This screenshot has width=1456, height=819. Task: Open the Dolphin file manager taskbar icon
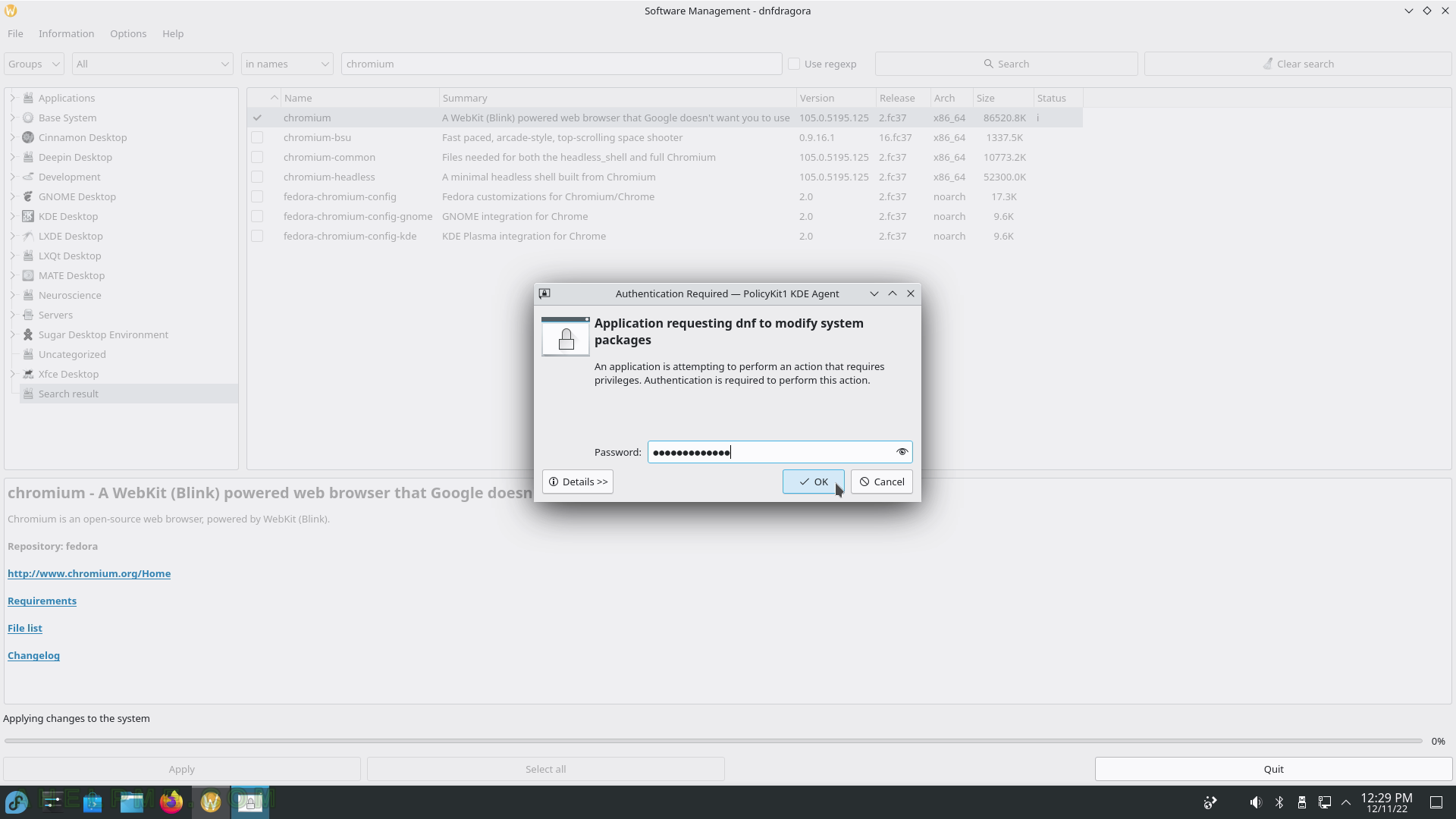tap(132, 802)
